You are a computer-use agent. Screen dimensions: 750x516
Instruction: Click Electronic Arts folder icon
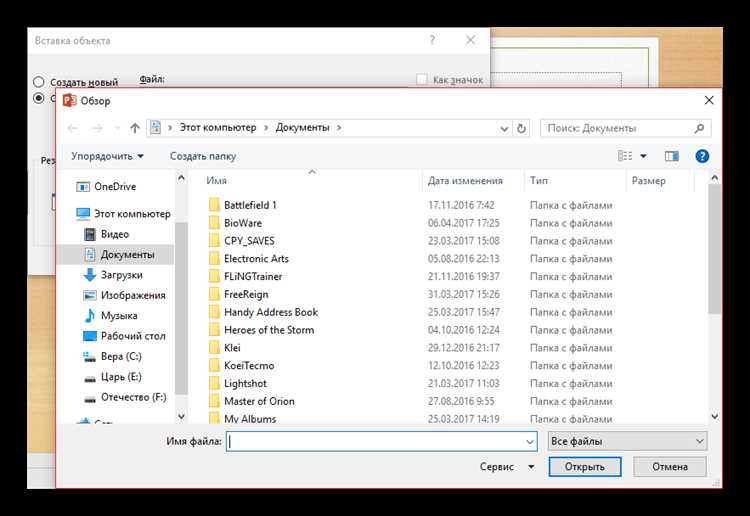point(214,259)
